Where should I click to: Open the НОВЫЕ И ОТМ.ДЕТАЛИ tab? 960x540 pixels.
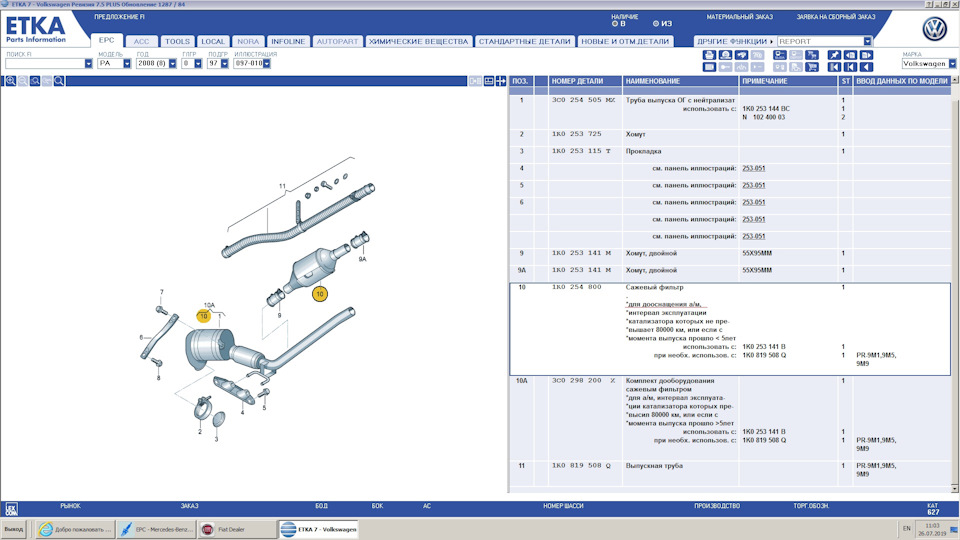click(x=625, y=41)
